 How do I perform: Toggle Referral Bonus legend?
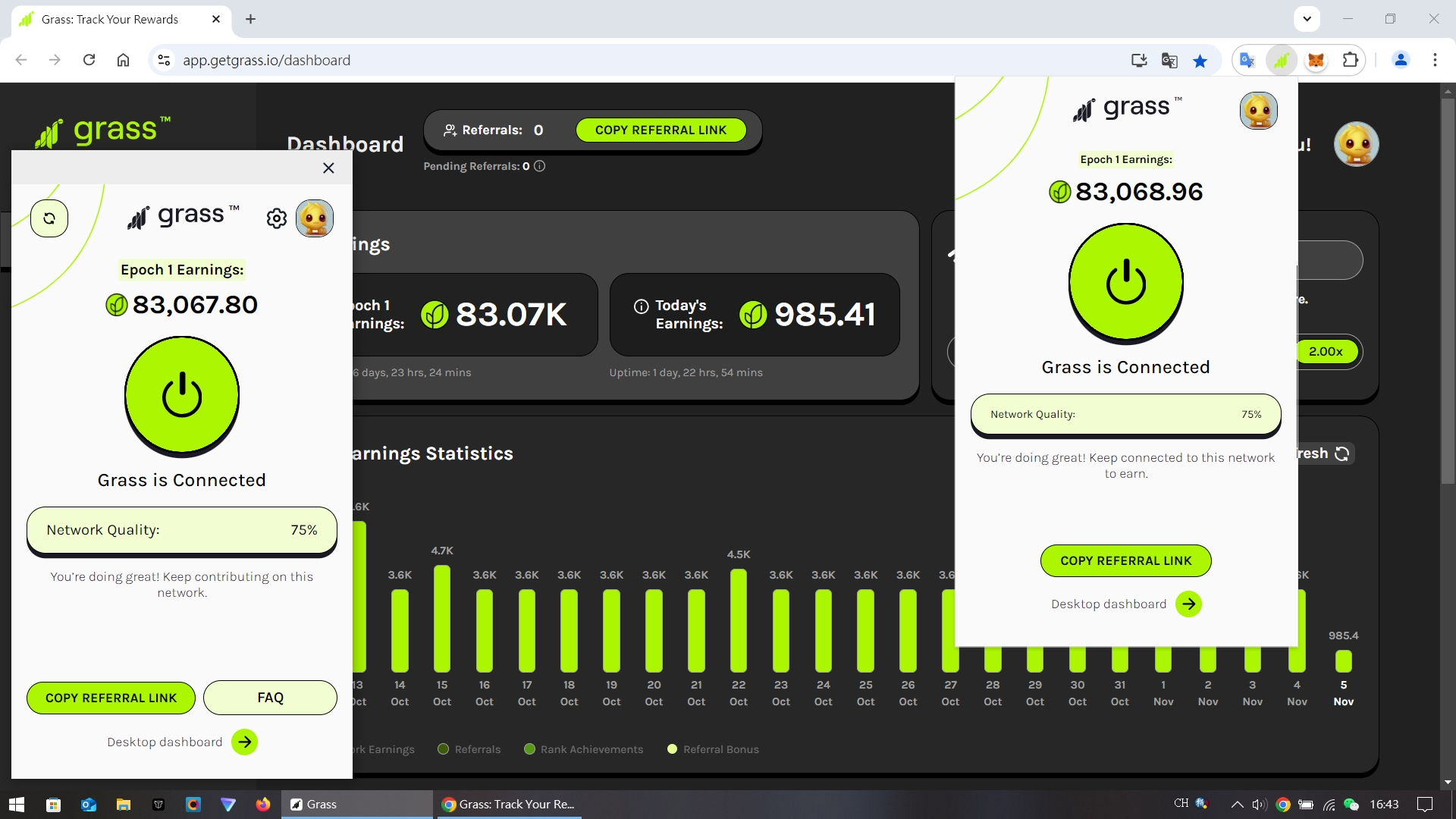[x=713, y=749]
